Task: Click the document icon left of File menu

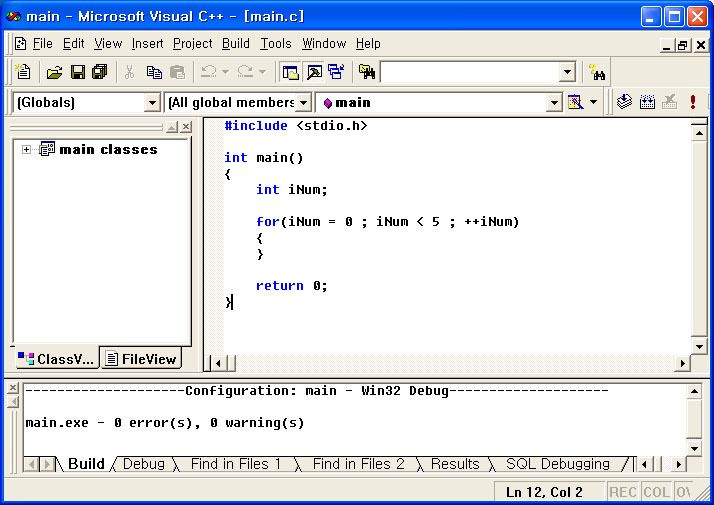Action: pos(20,44)
